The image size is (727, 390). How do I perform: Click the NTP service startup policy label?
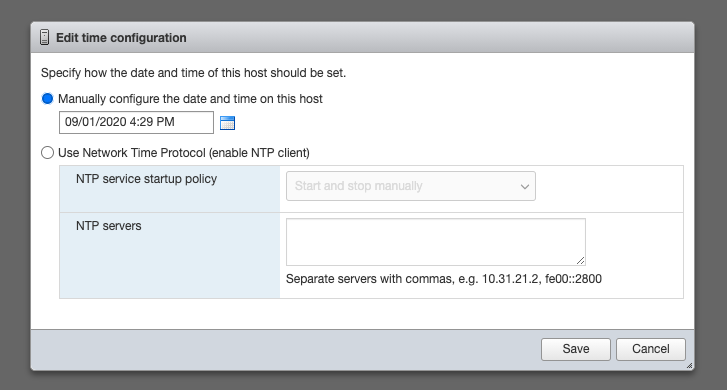pyautogui.click(x=147, y=179)
